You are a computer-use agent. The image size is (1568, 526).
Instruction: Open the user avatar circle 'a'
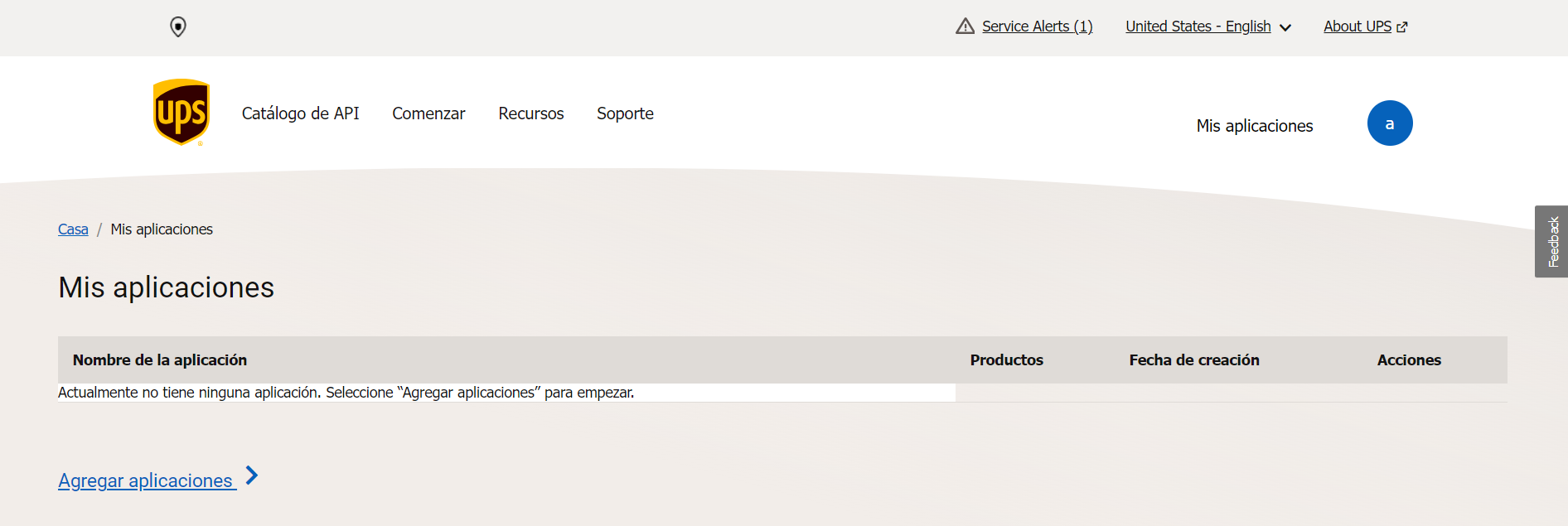1389,123
